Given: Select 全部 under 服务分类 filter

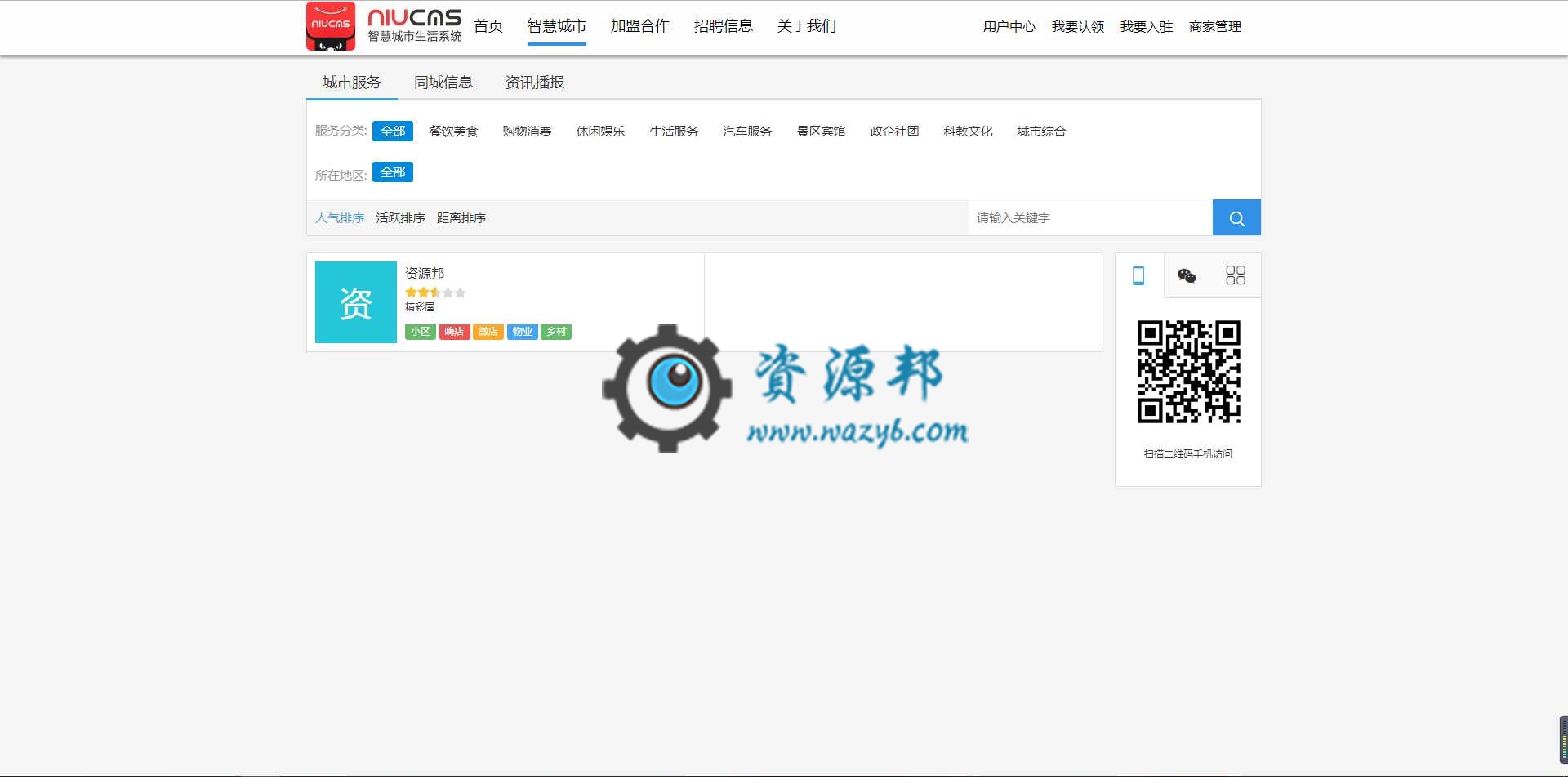Looking at the screenshot, I should point(392,131).
